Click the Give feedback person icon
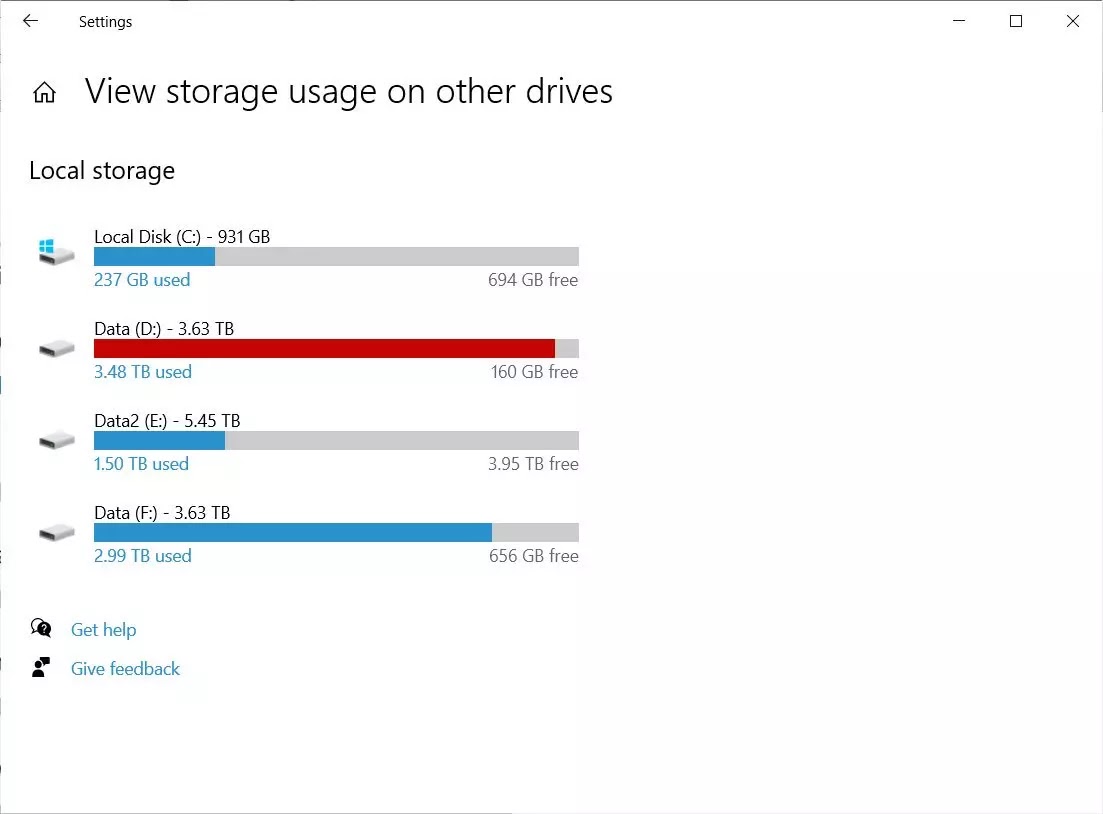Viewport: 1103px width, 814px height. pos(41,668)
